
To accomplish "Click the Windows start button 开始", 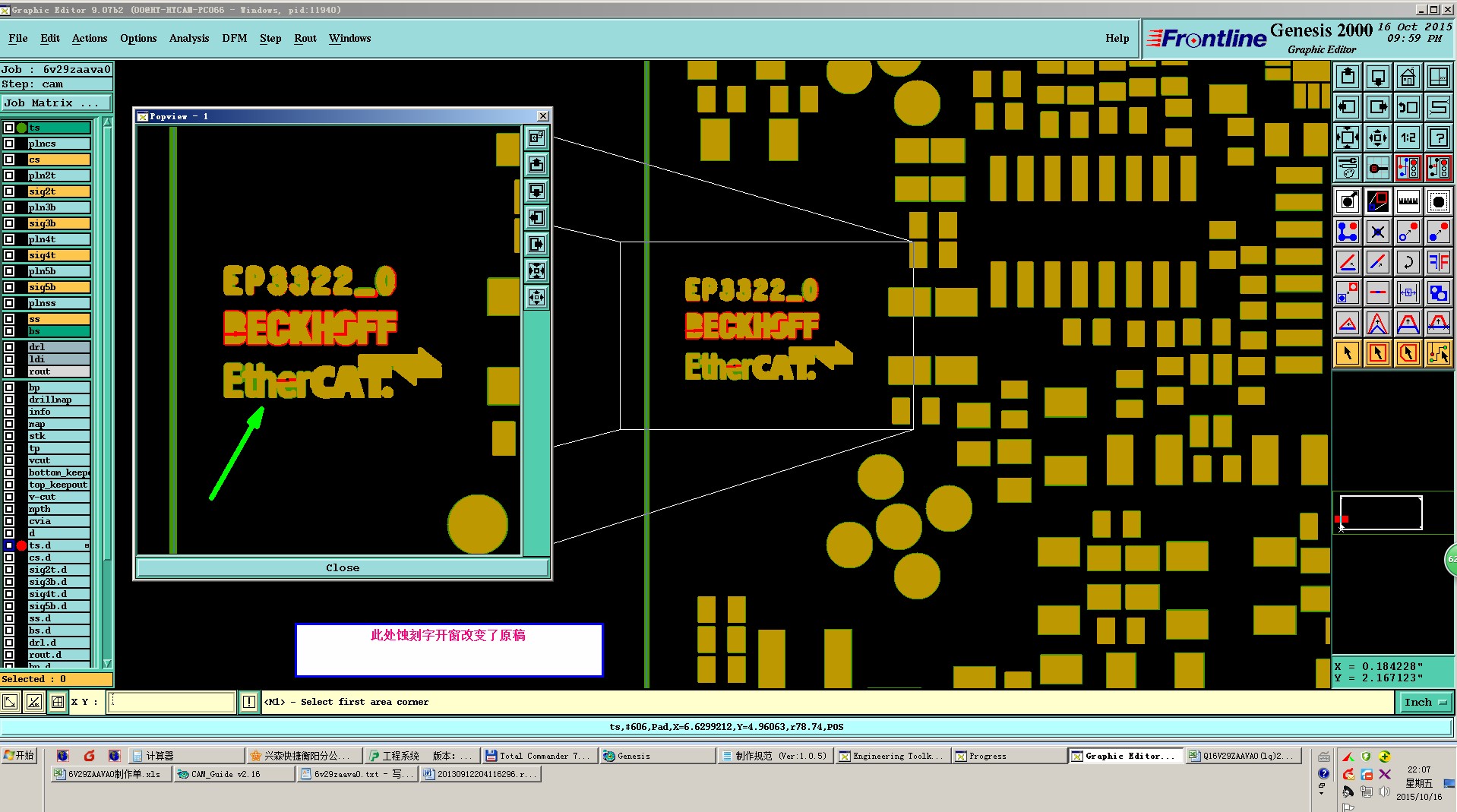I will [19, 756].
